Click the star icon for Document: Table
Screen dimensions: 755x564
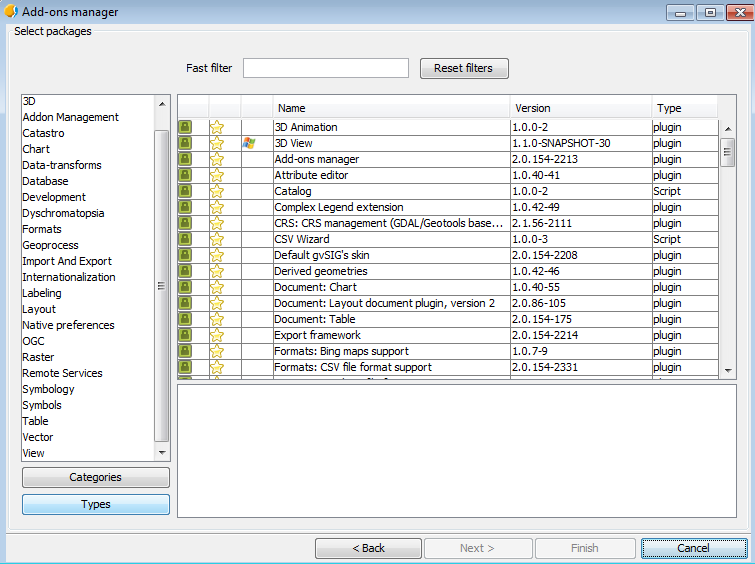pos(217,319)
